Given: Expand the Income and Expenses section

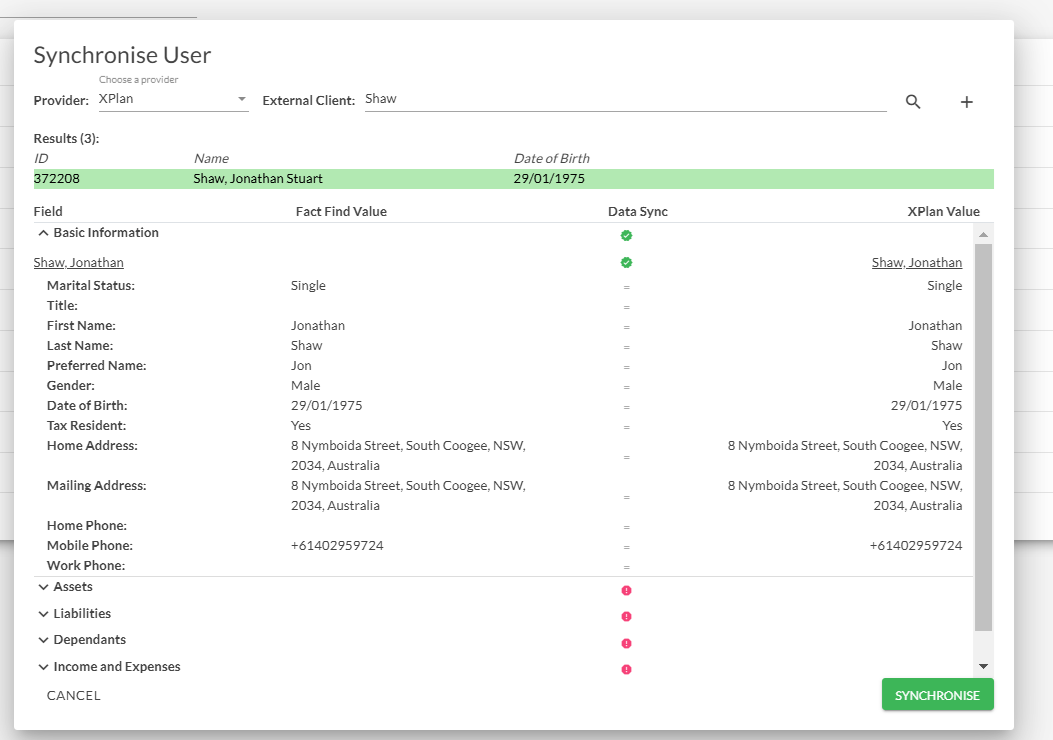Looking at the screenshot, I should pos(43,667).
